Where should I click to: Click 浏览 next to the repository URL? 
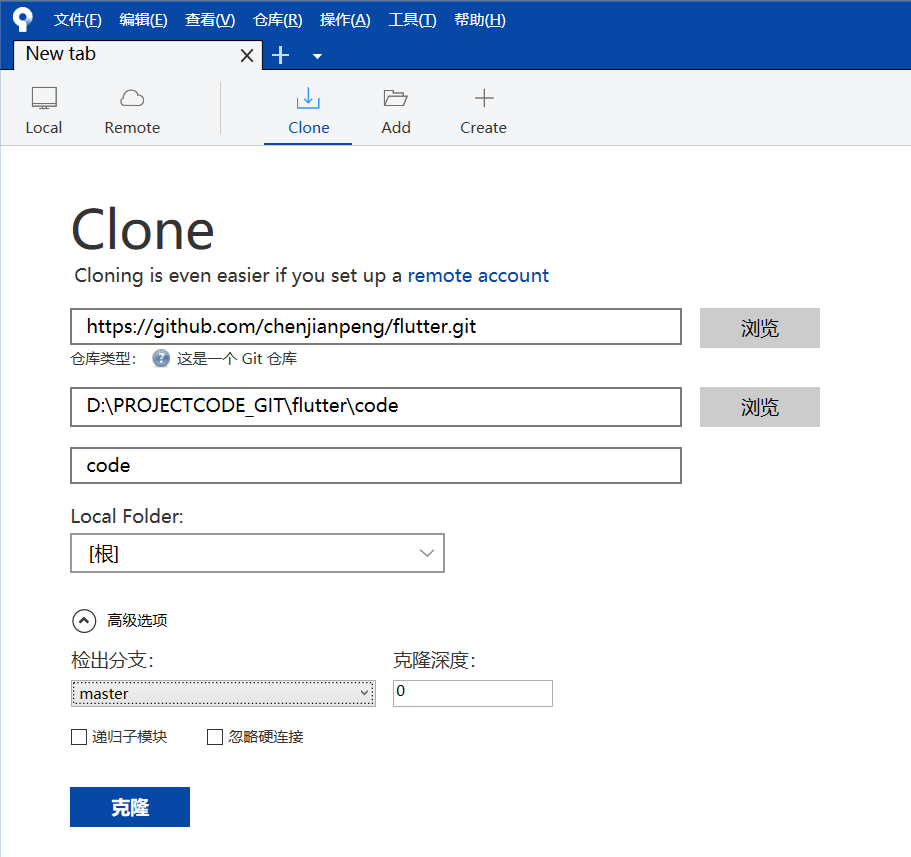pos(759,328)
